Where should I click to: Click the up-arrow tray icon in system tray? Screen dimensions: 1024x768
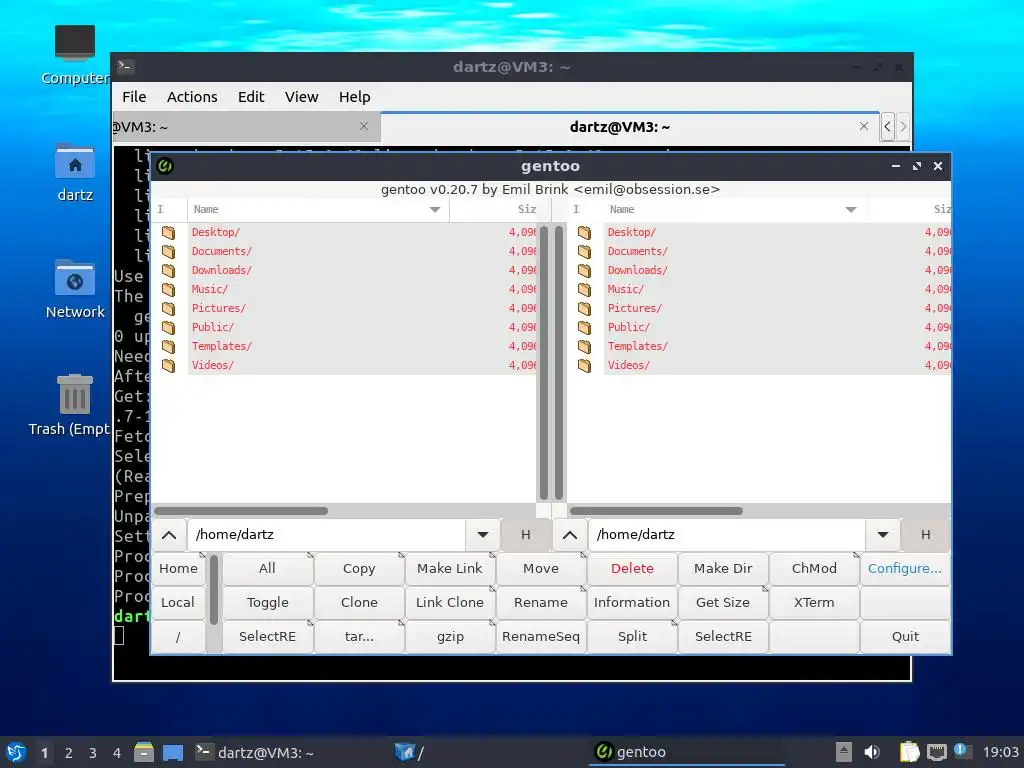coord(844,752)
